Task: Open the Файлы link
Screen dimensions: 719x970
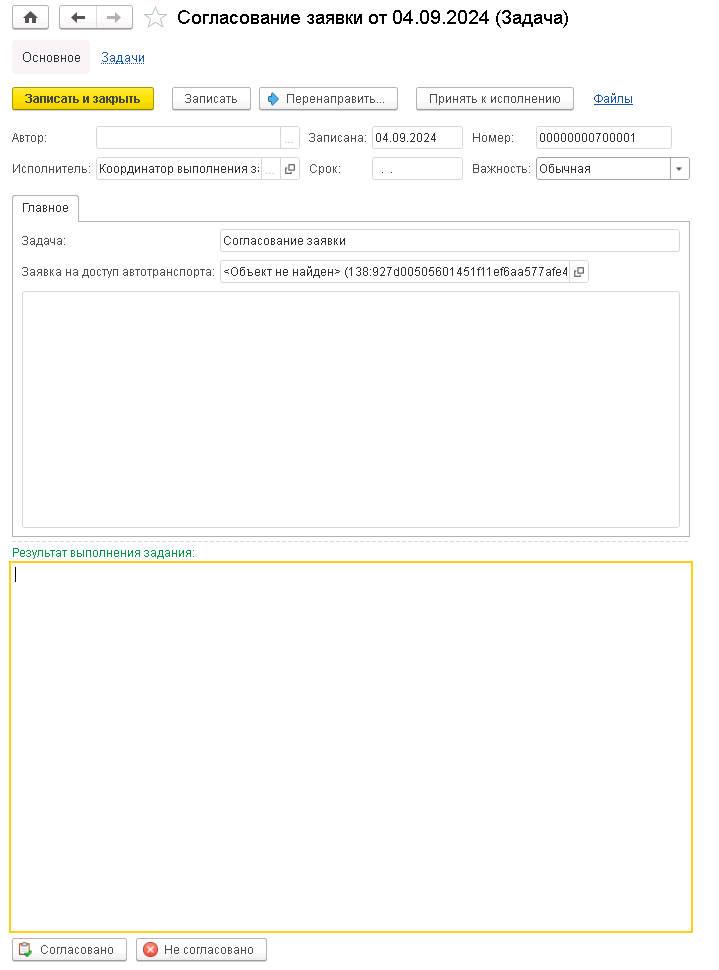Action: pyautogui.click(x=613, y=99)
